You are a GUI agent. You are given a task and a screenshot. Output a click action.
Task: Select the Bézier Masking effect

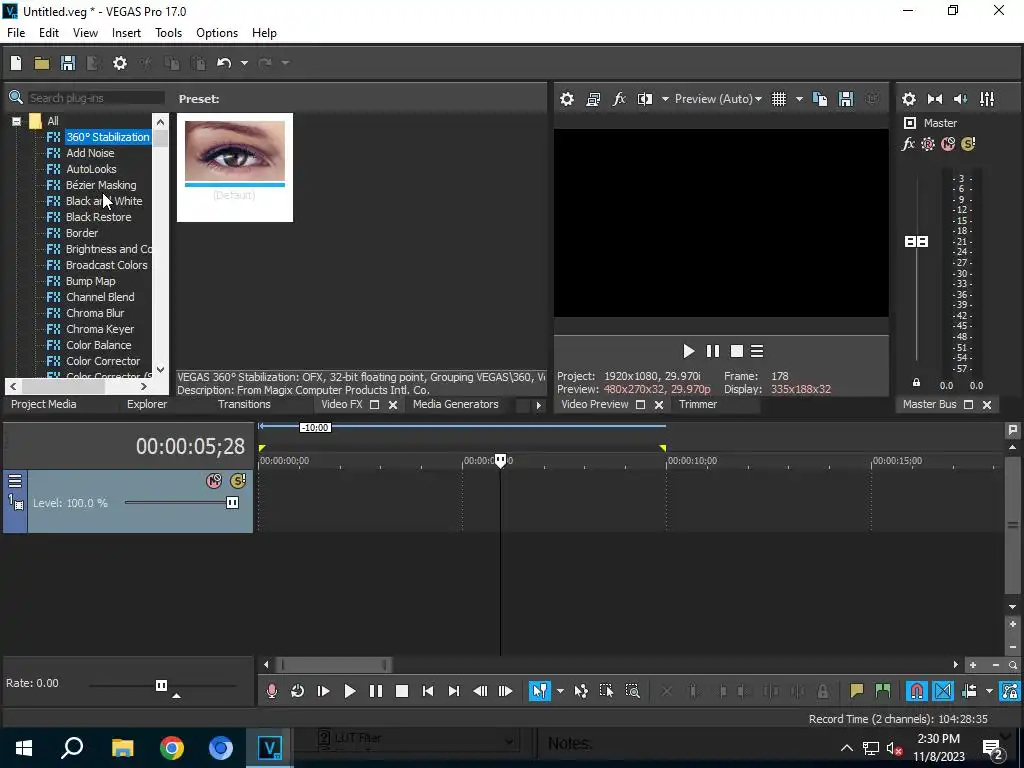[101, 185]
